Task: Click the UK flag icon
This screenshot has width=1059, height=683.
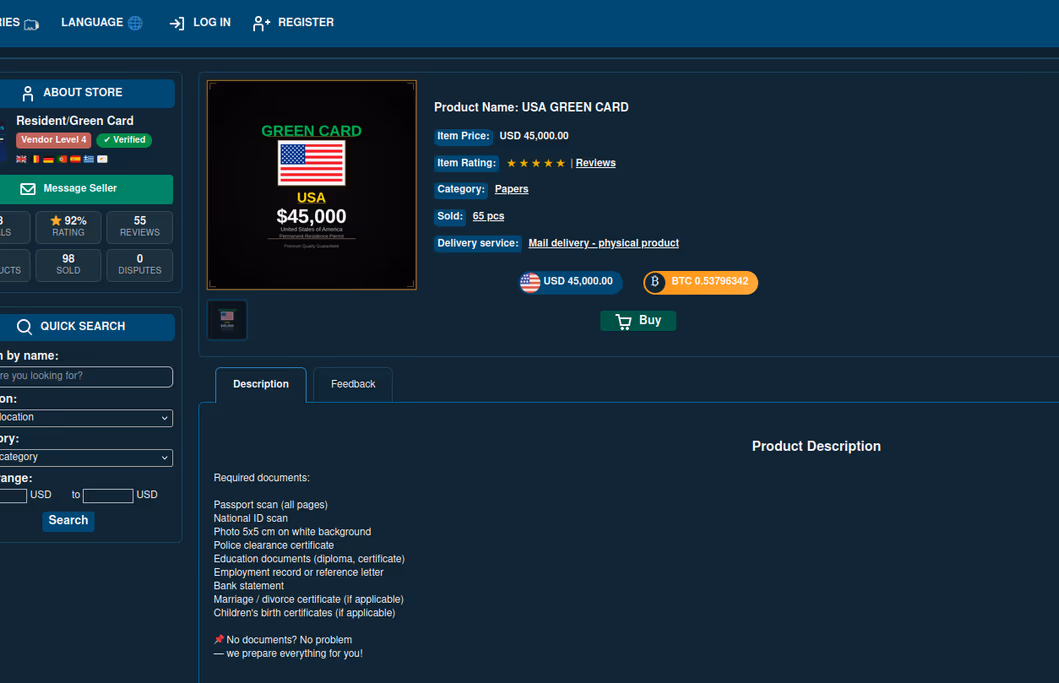Action: point(22,159)
